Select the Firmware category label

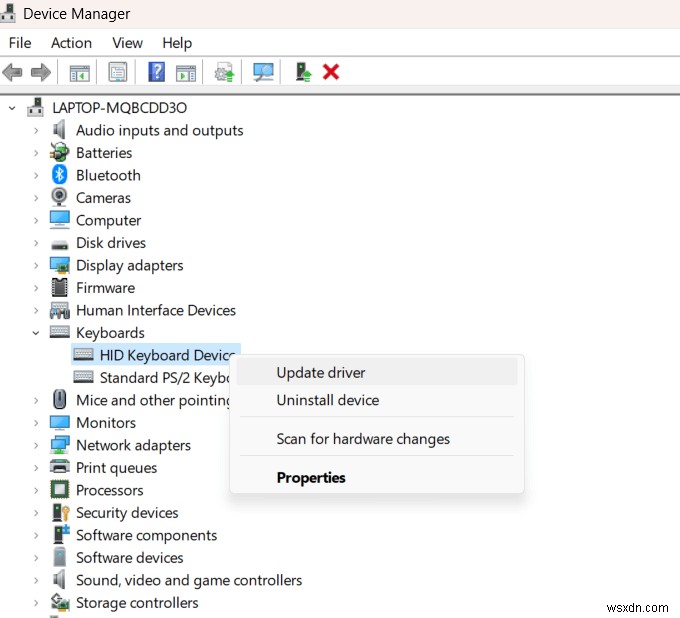pyautogui.click(x=105, y=288)
